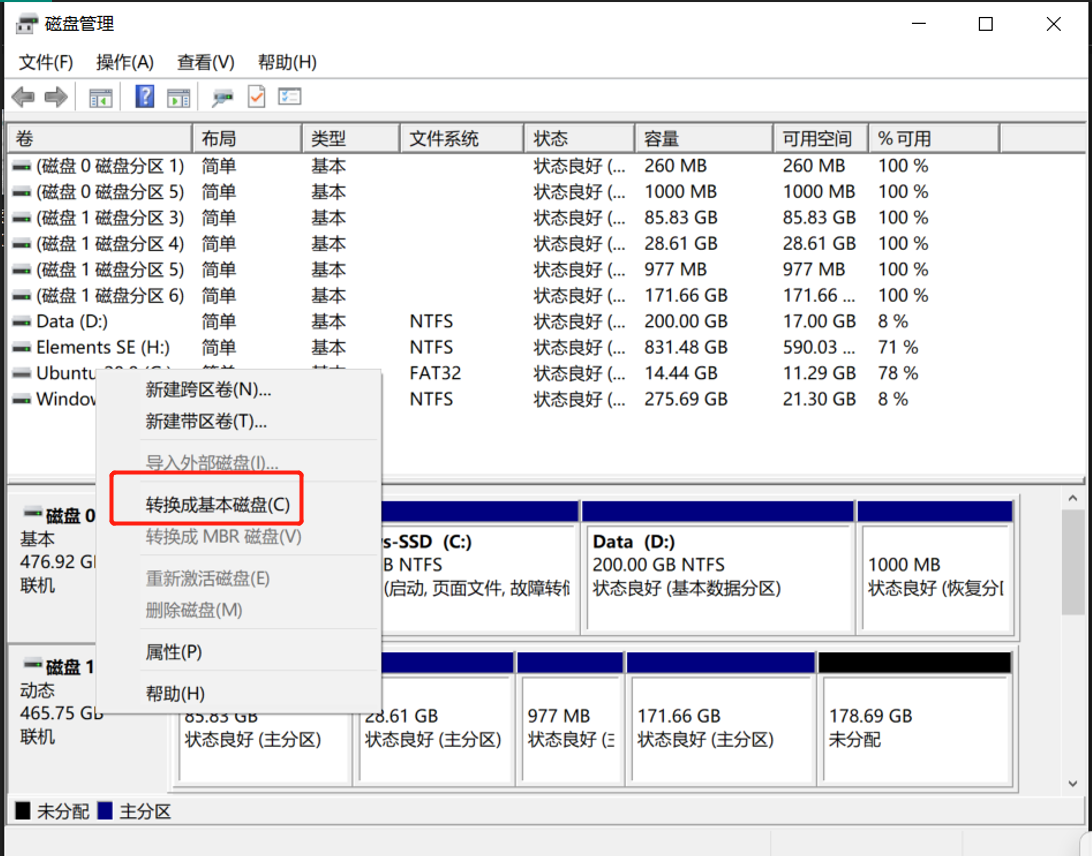The width and height of the screenshot is (1092, 856).
Task: Click the Back arrow toolbar icon
Action: point(24,97)
